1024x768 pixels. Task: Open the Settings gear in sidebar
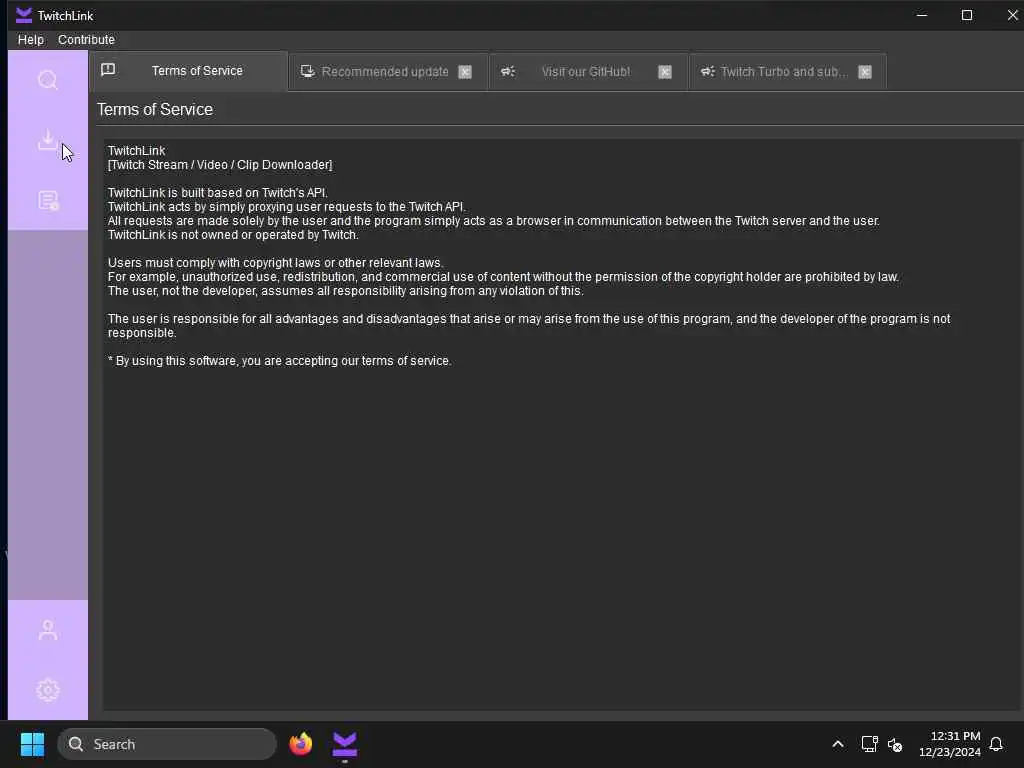(48, 690)
